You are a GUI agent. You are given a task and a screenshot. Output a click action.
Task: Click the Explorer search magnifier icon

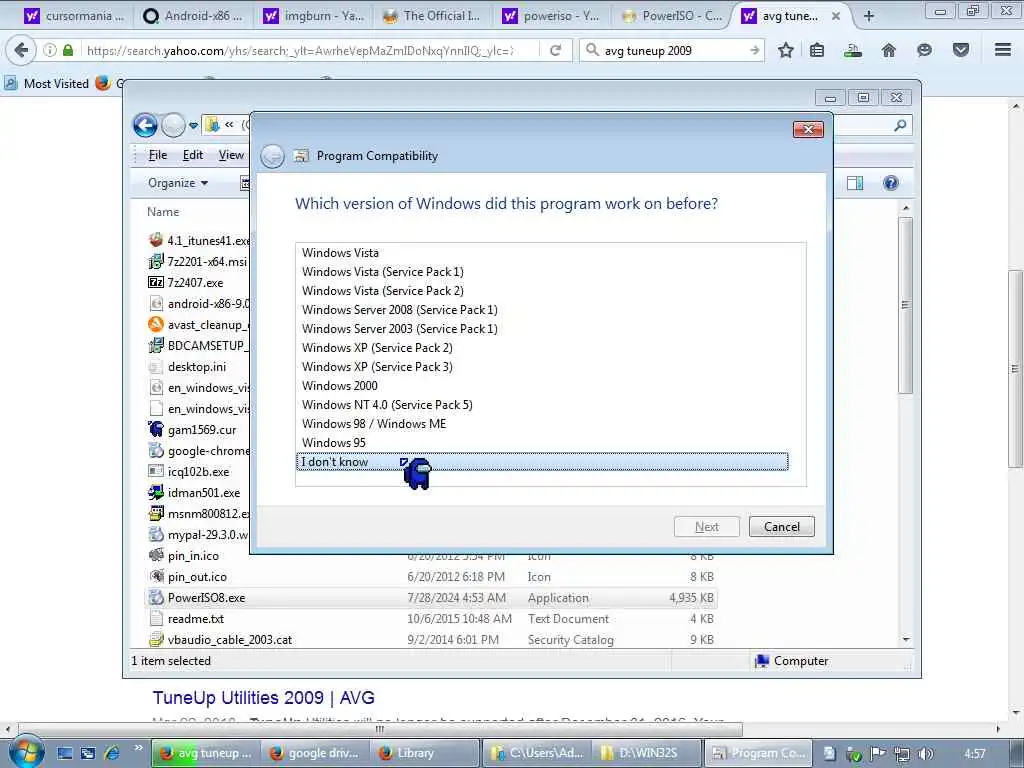tap(900, 125)
